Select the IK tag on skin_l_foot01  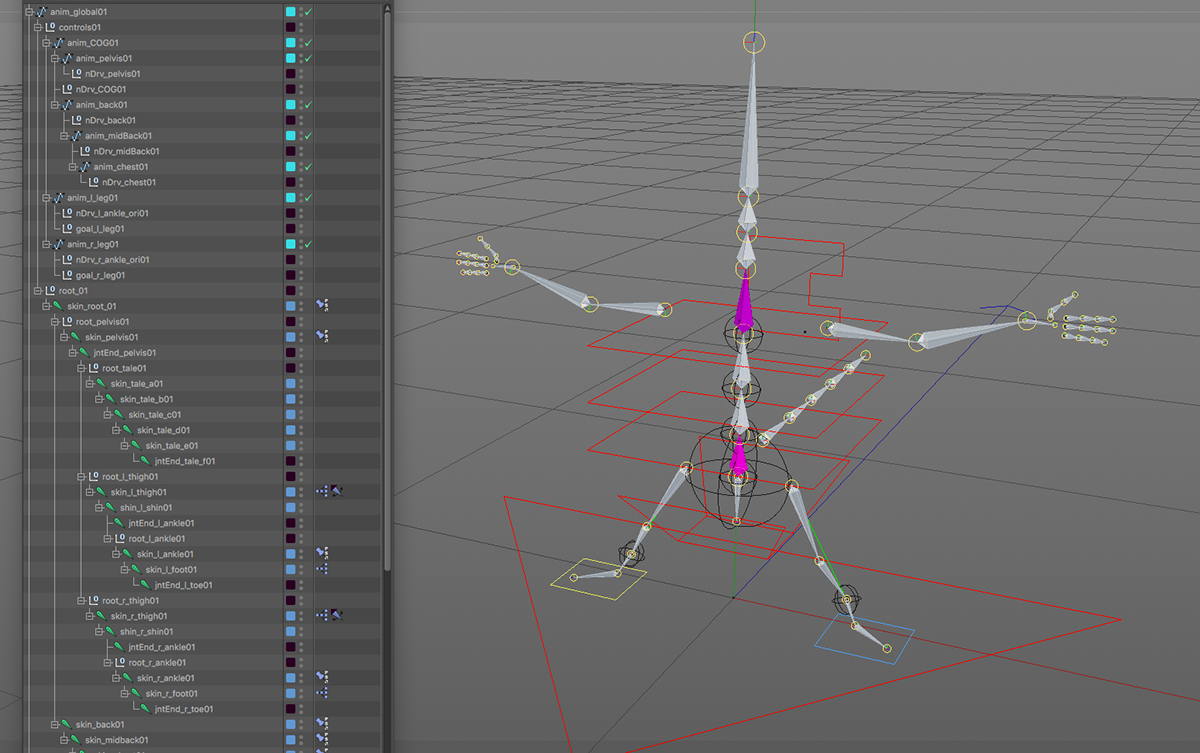click(322, 569)
